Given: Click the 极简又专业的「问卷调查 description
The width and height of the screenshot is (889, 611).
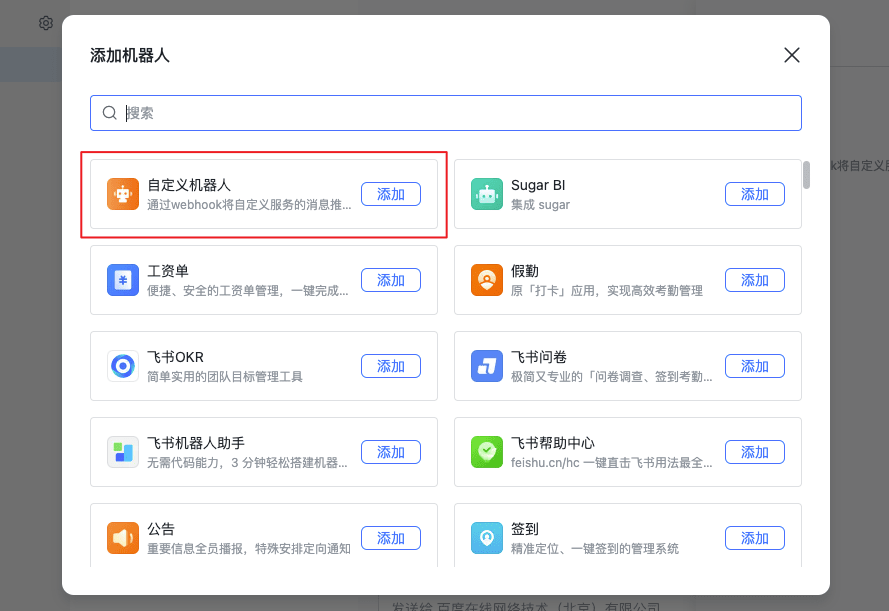Looking at the screenshot, I should [x=611, y=376].
